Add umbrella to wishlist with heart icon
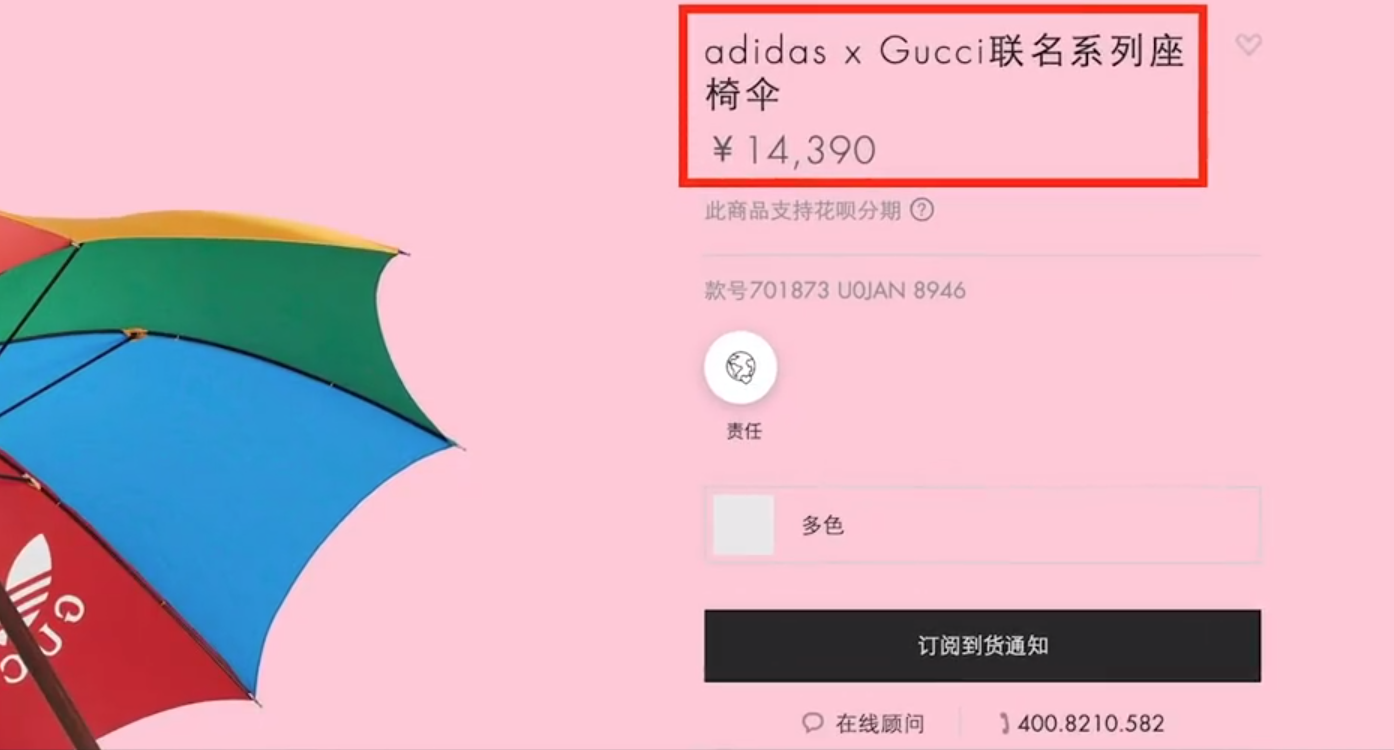This screenshot has height=750, width=1394. [1248, 45]
